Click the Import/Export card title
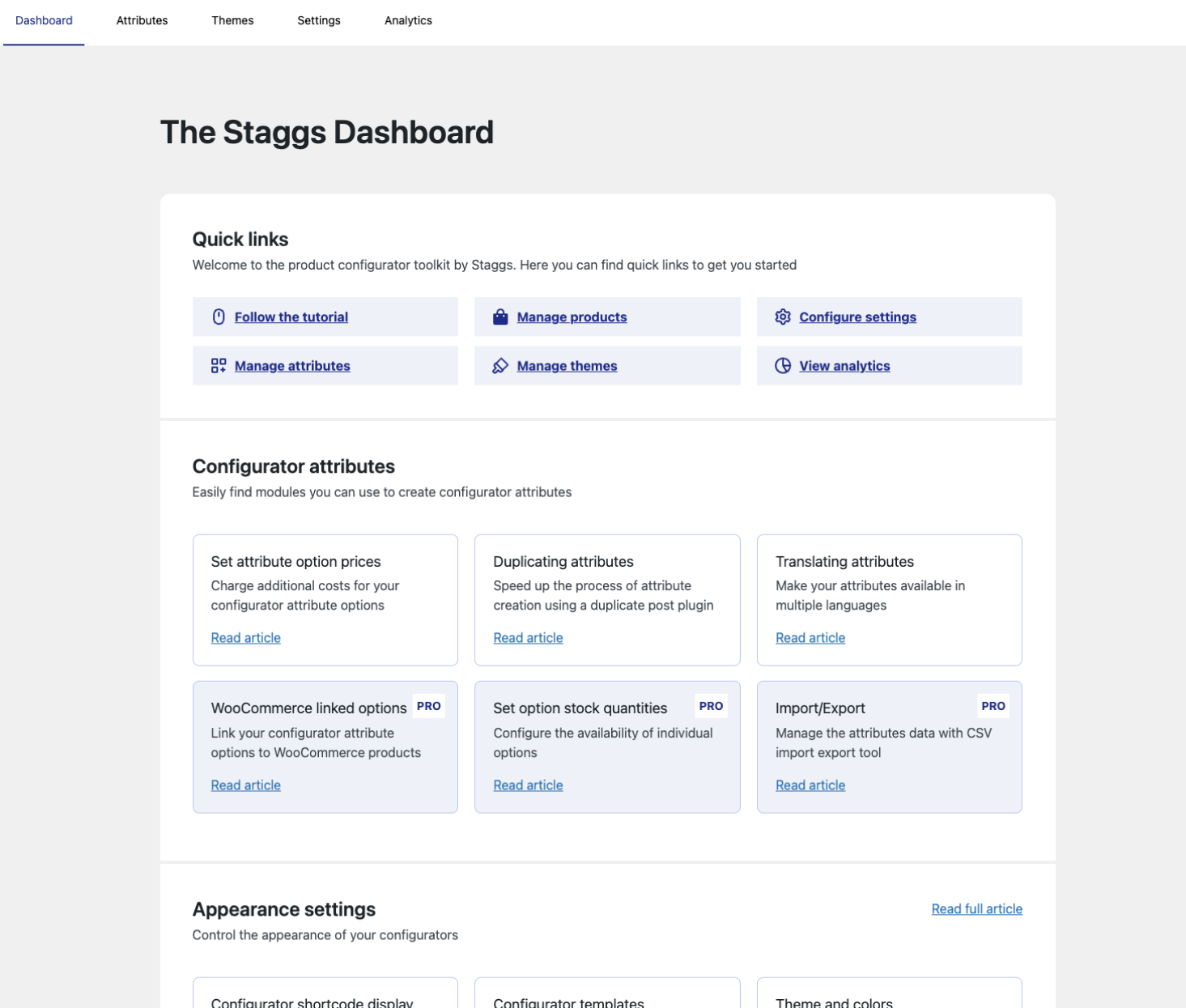 pos(820,708)
